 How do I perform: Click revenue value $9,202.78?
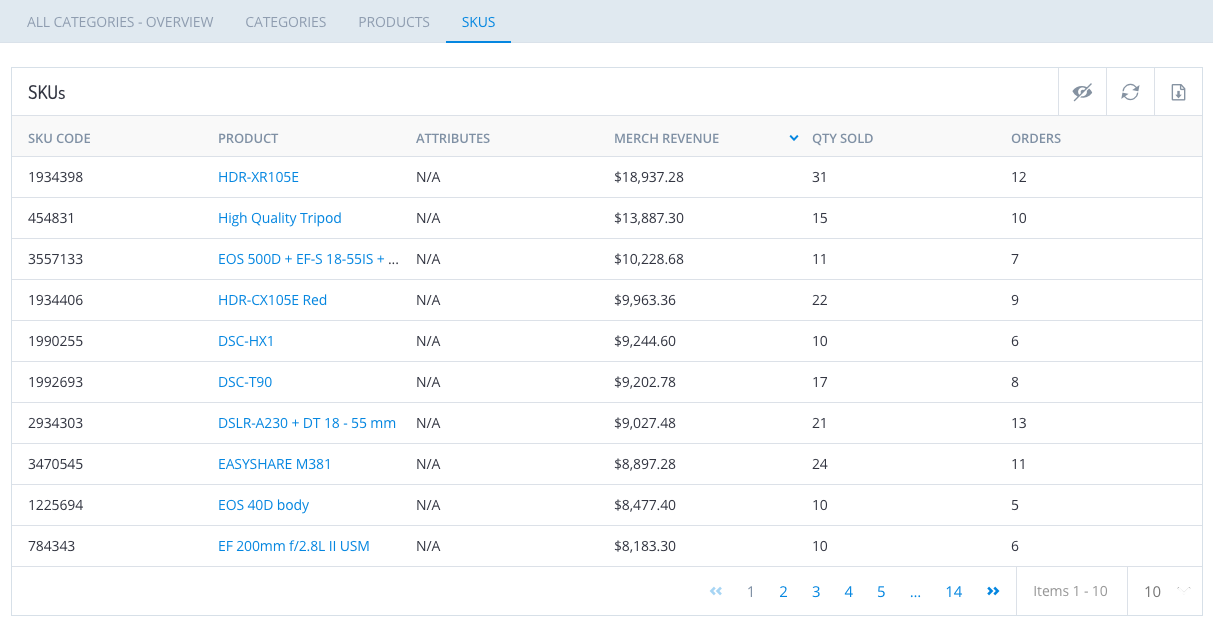tap(645, 382)
